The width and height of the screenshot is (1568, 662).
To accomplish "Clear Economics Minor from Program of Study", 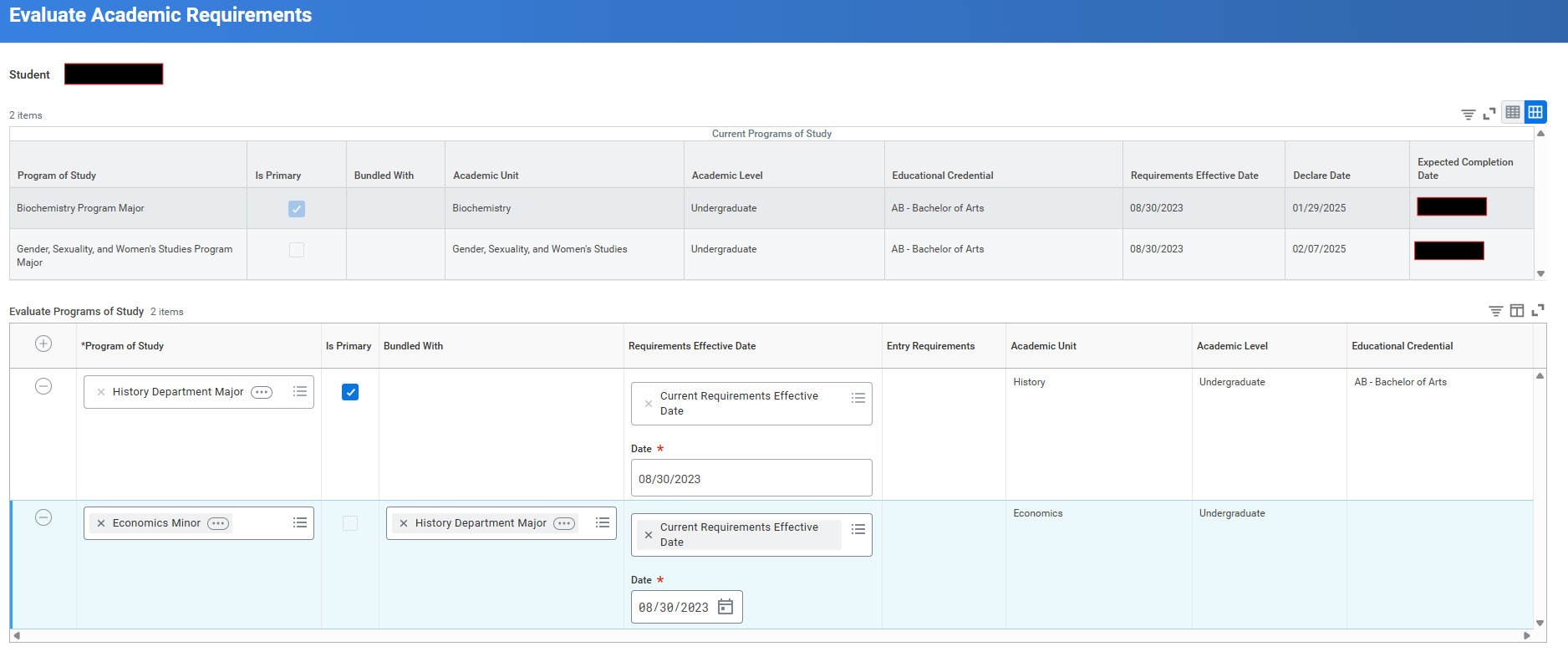I will point(101,523).
